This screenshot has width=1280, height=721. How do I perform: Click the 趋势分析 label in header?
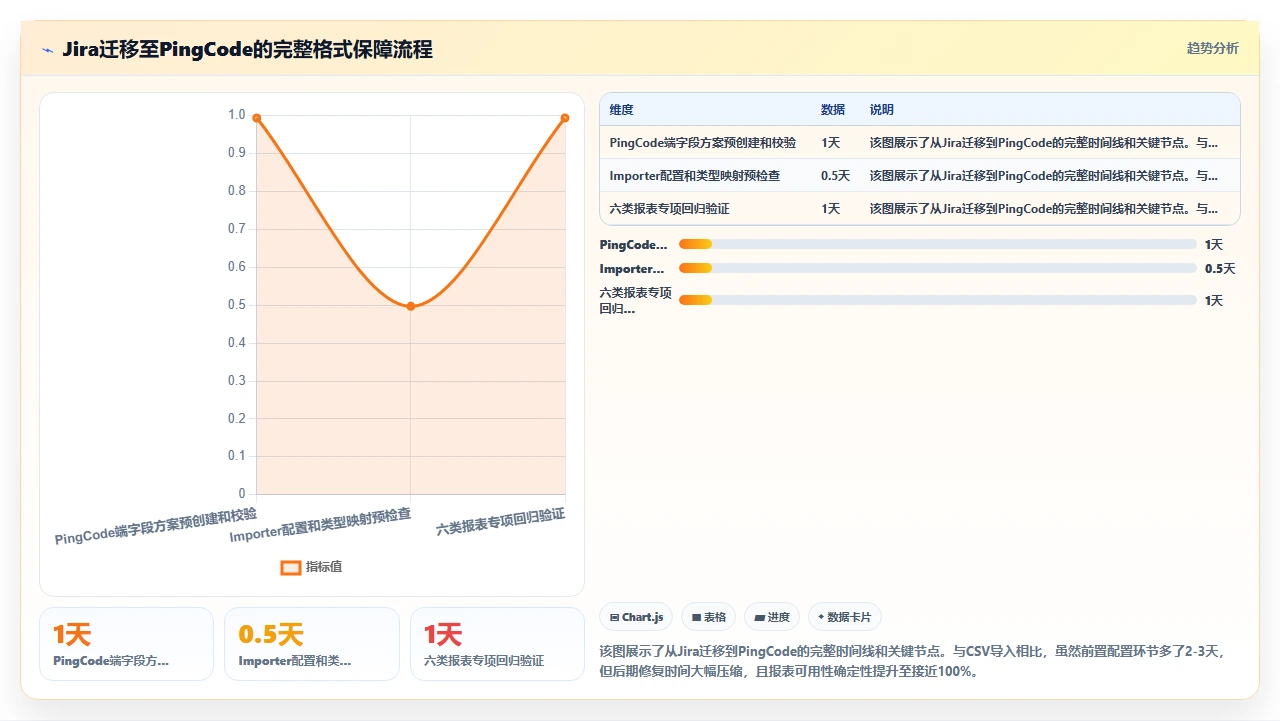pyautogui.click(x=1212, y=48)
